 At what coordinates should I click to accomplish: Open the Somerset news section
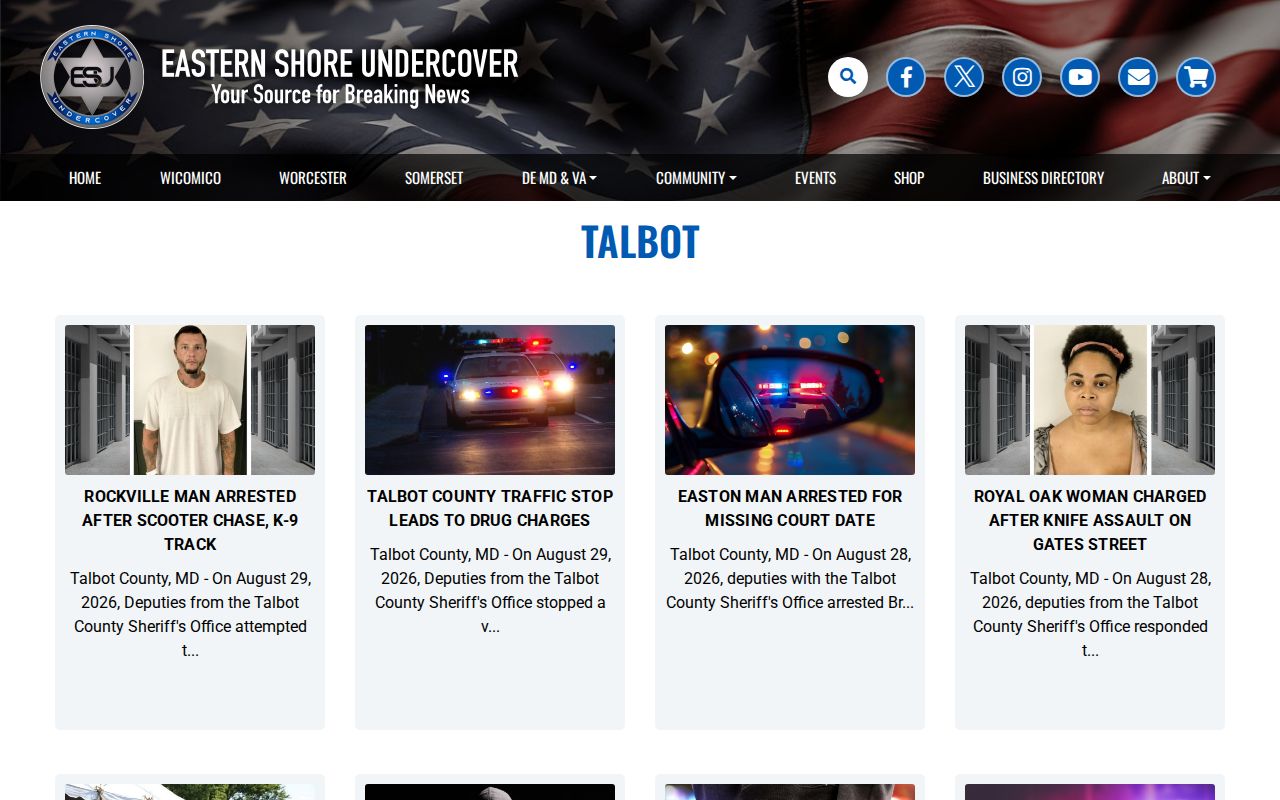(x=434, y=178)
